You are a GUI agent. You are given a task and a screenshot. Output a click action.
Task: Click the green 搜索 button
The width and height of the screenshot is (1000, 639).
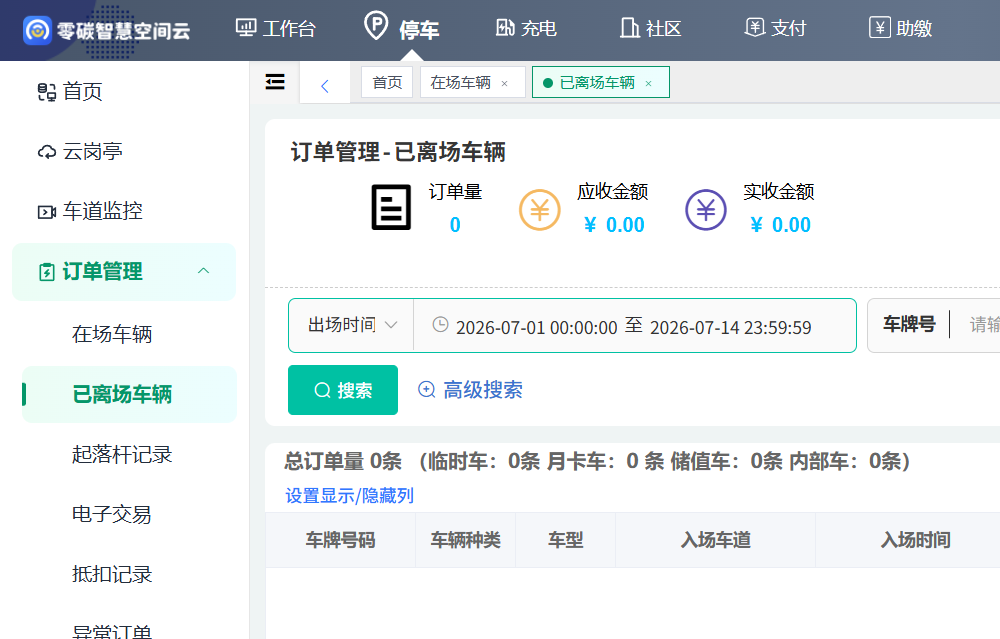point(342,390)
